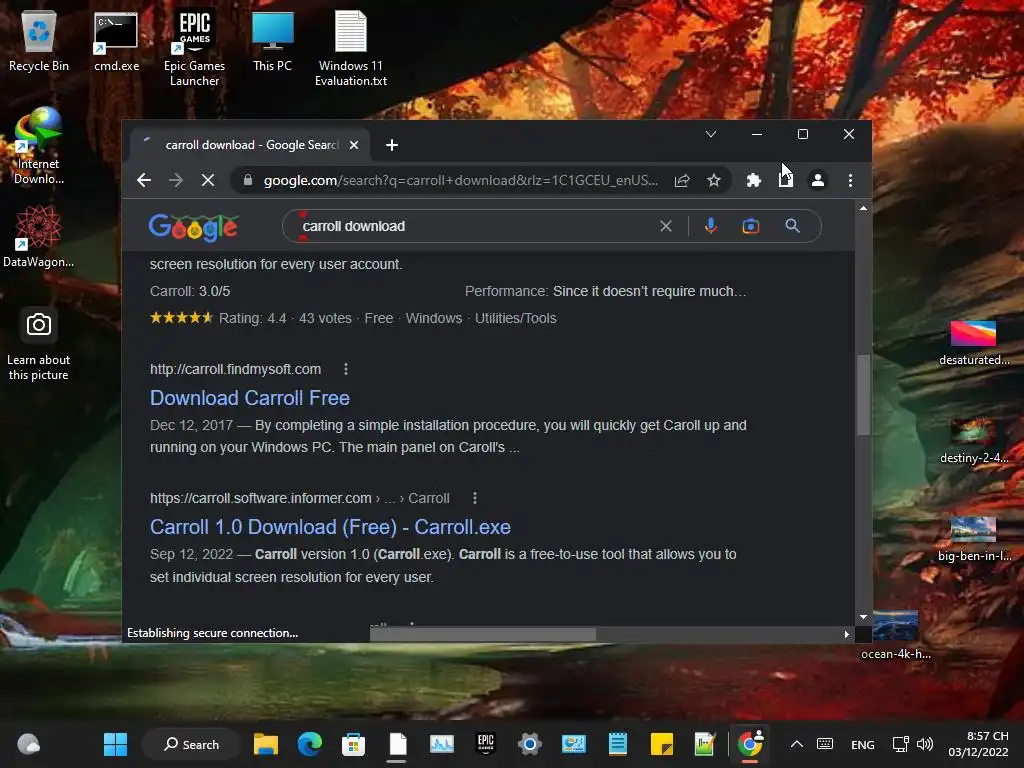
Task: Click the vertical scrollbar thumb
Action: [x=863, y=394]
